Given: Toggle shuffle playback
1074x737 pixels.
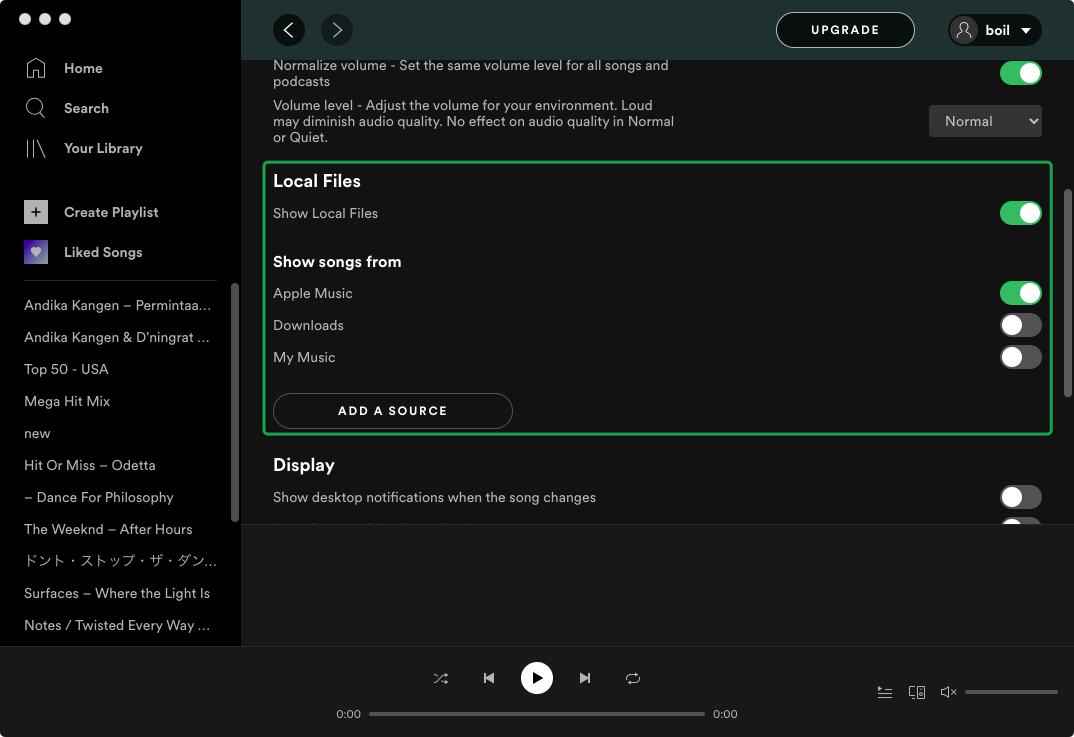Looking at the screenshot, I should (441, 678).
